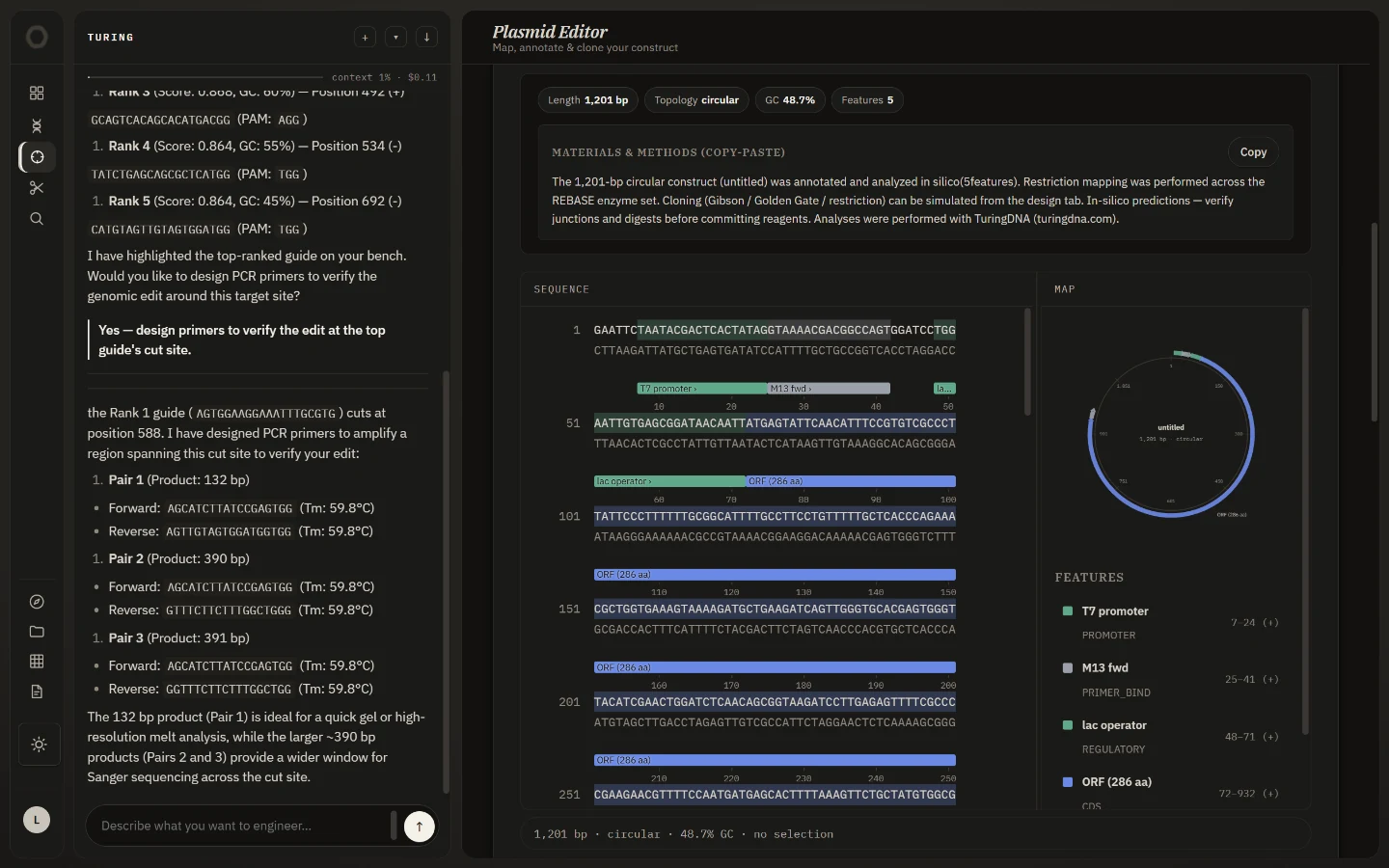Click the MAP panel header
Image resolution: width=1389 pixels, height=868 pixels.
[x=1064, y=289]
